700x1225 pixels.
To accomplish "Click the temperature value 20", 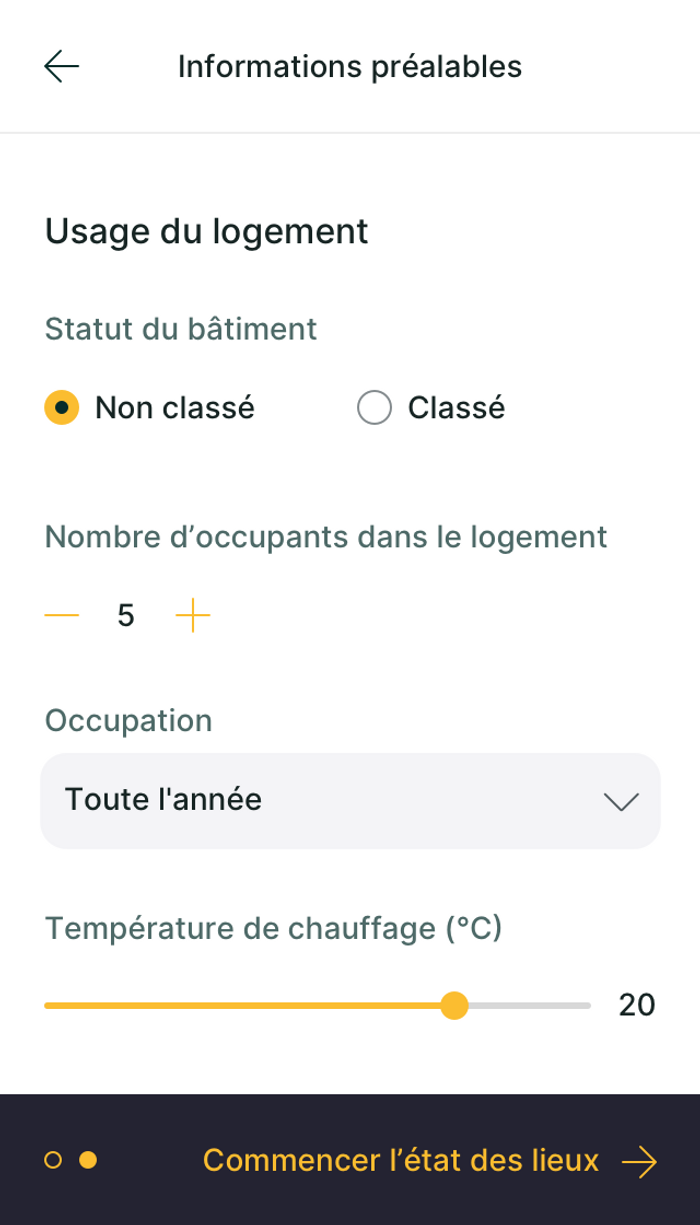I will tap(637, 1005).
